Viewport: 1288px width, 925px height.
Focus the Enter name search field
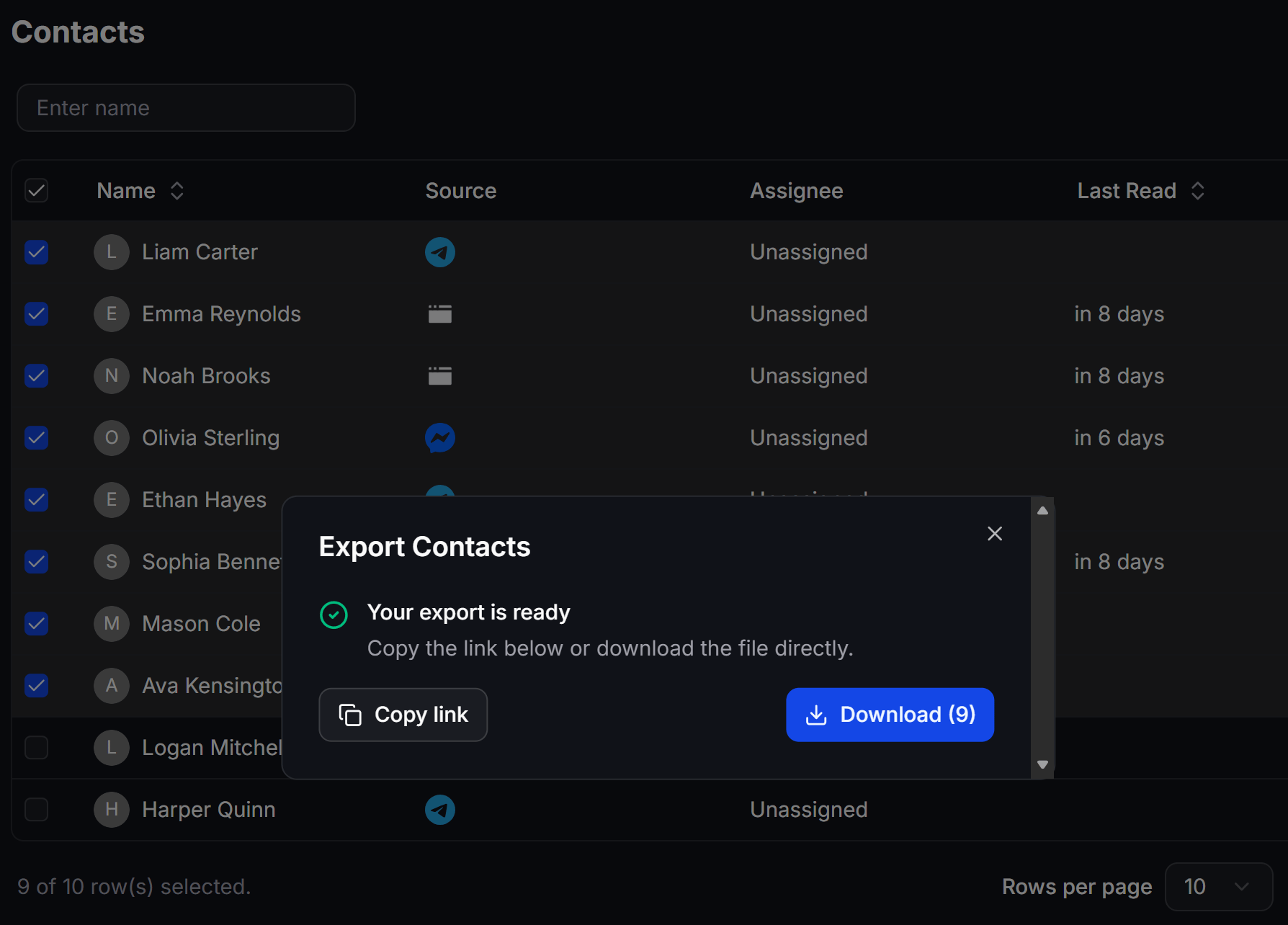(186, 108)
